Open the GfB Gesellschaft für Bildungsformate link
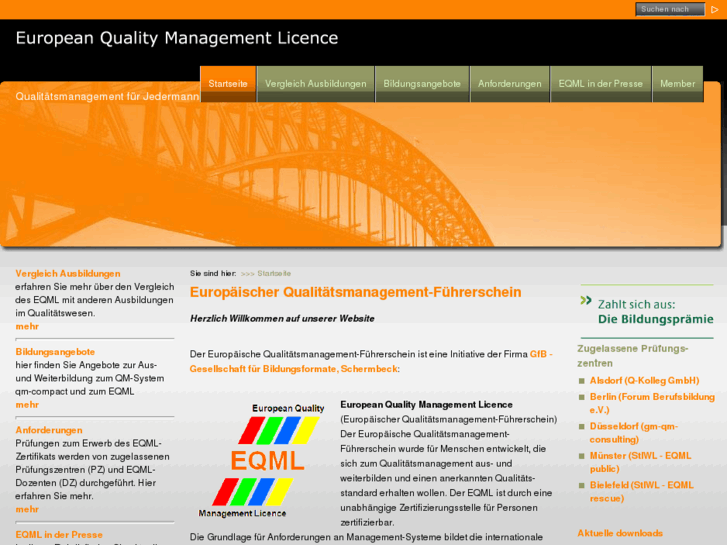Image resolution: width=727 pixels, height=545 pixels. coord(371,361)
